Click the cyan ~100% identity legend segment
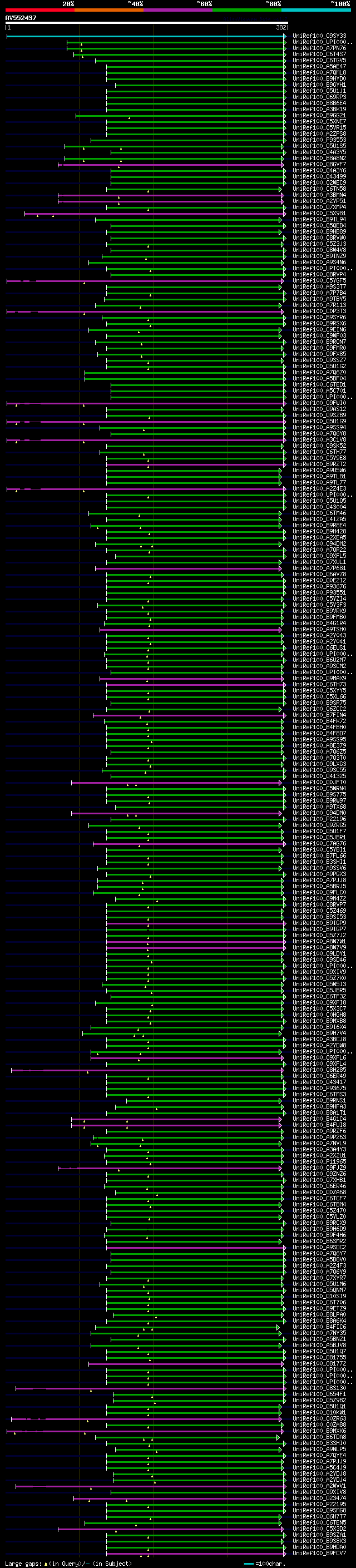The height and width of the screenshot is (1568, 356). pyautogui.click(x=316, y=10)
